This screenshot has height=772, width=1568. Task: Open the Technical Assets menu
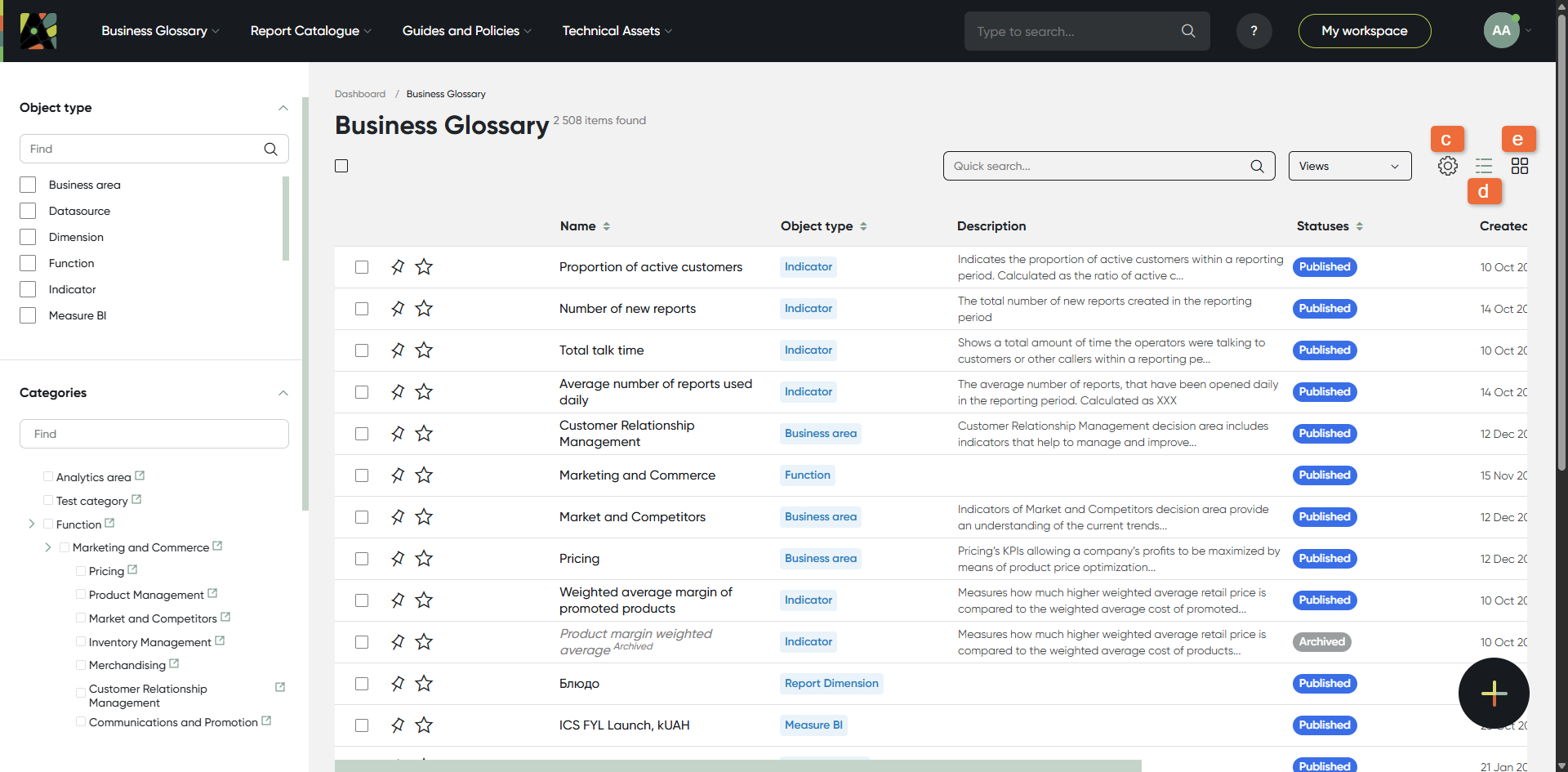pyautogui.click(x=617, y=31)
